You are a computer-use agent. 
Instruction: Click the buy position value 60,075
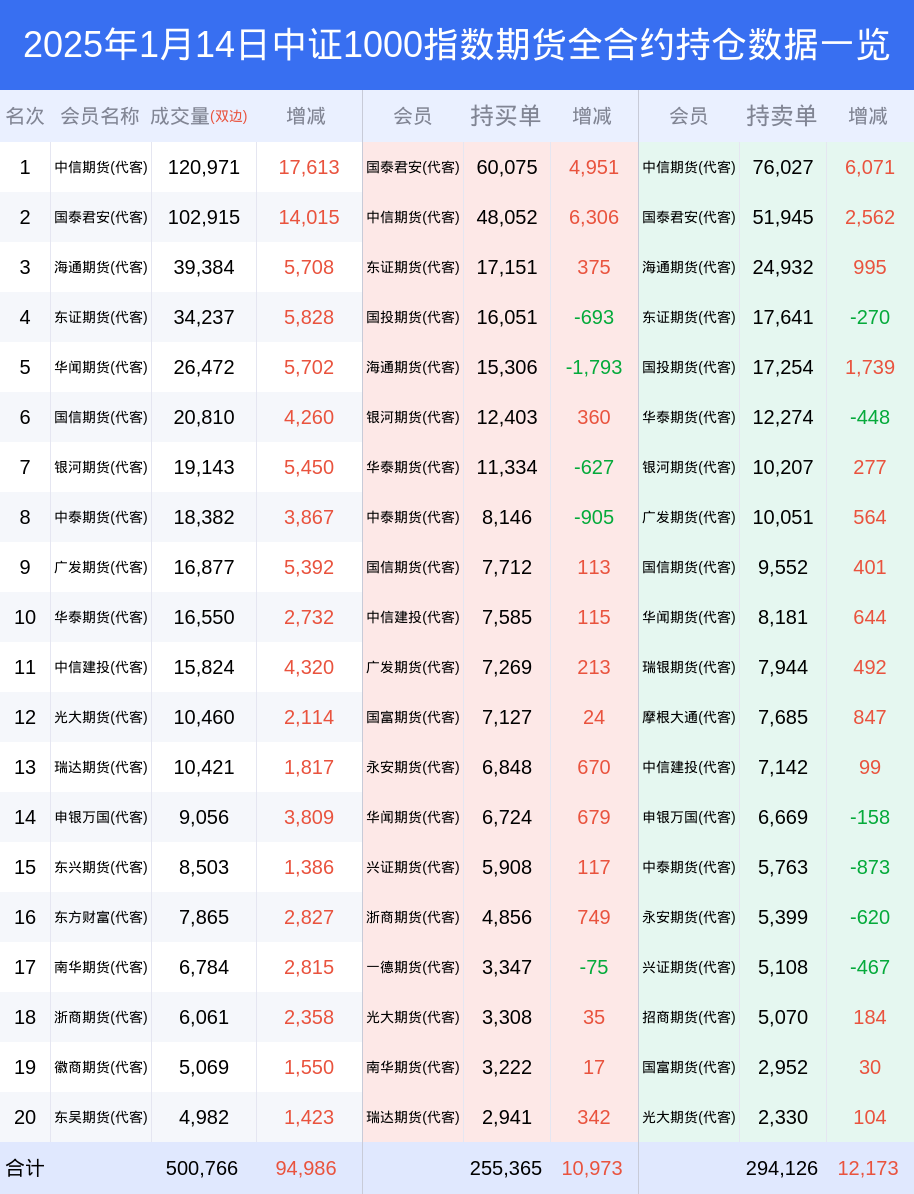(507, 168)
